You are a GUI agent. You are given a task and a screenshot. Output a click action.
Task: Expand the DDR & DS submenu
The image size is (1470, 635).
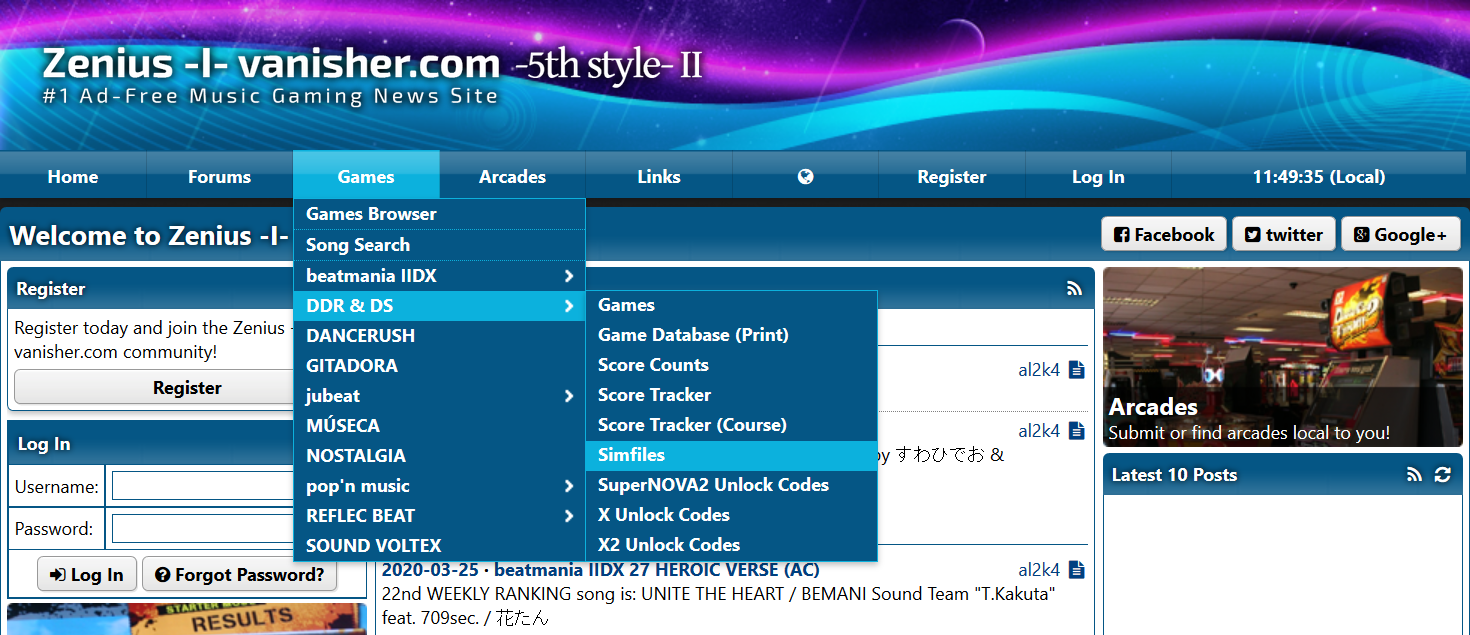[439, 305]
